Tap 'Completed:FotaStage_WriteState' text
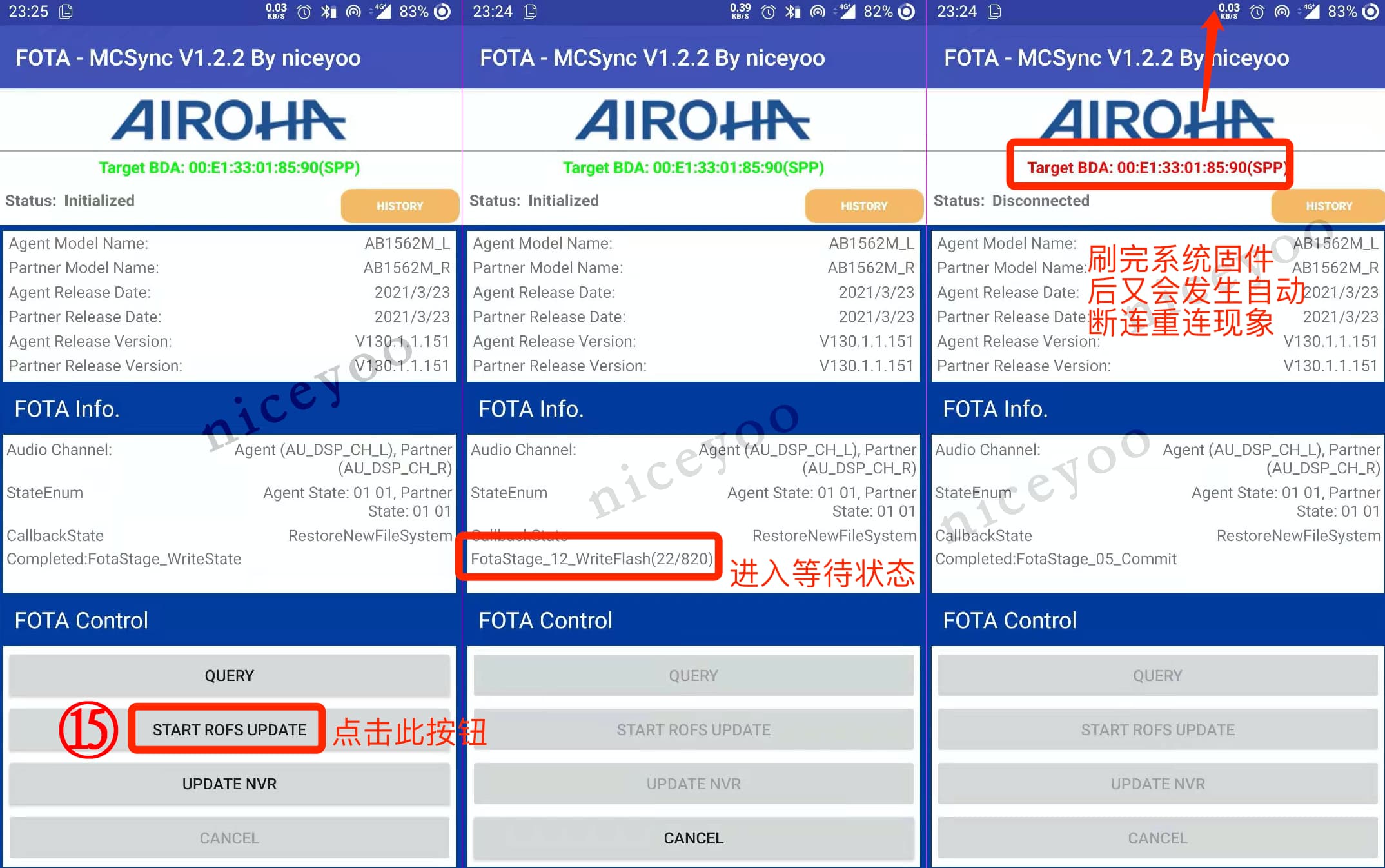The height and width of the screenshot is (868, 1385). 124,558
